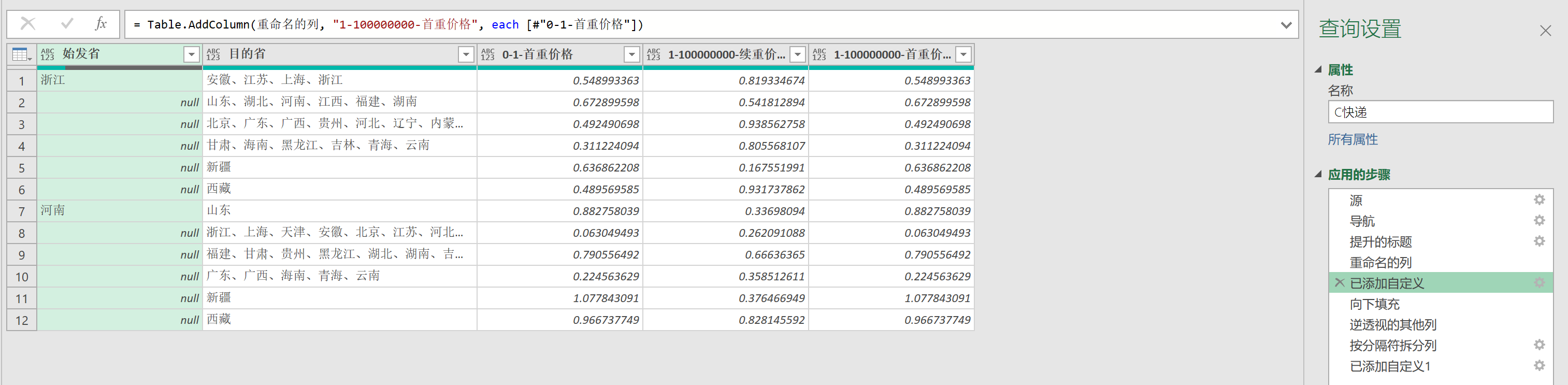
Task: Click the null cell in row 2
Action: [x=120, y=103]
